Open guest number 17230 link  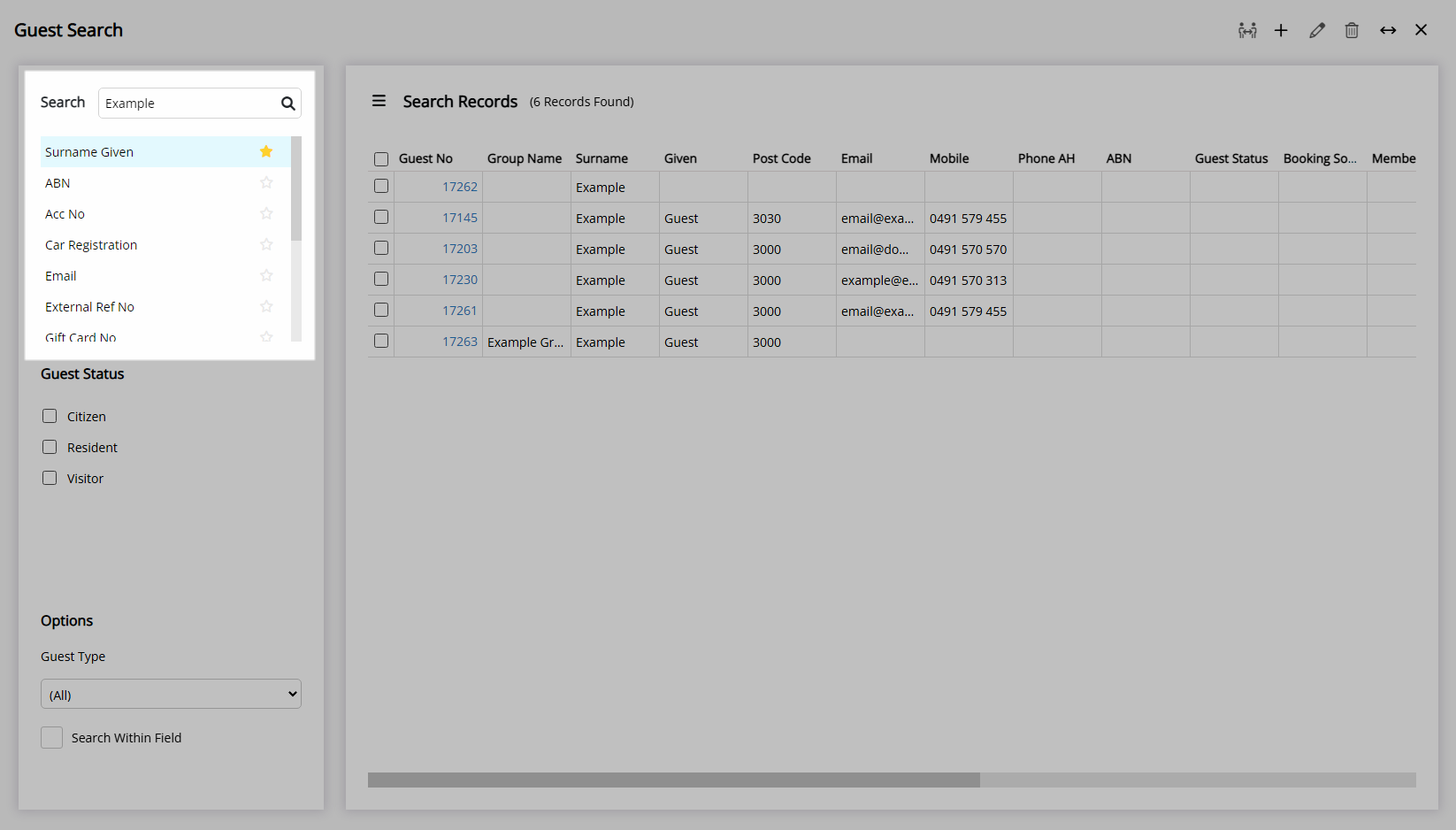coord(460,280)
